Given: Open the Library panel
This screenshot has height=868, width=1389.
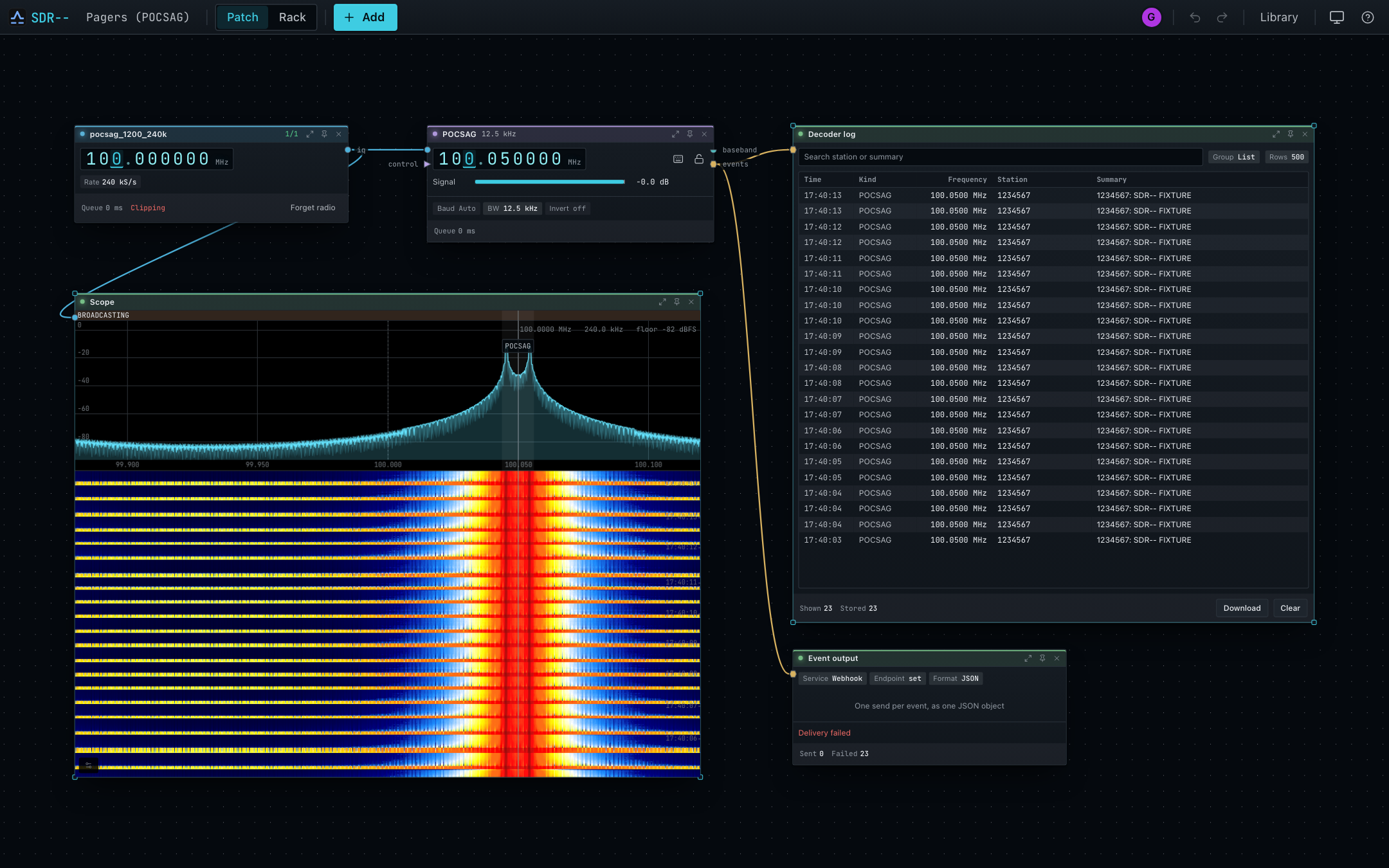Looking at the screenshot, I should point(1278,17).
